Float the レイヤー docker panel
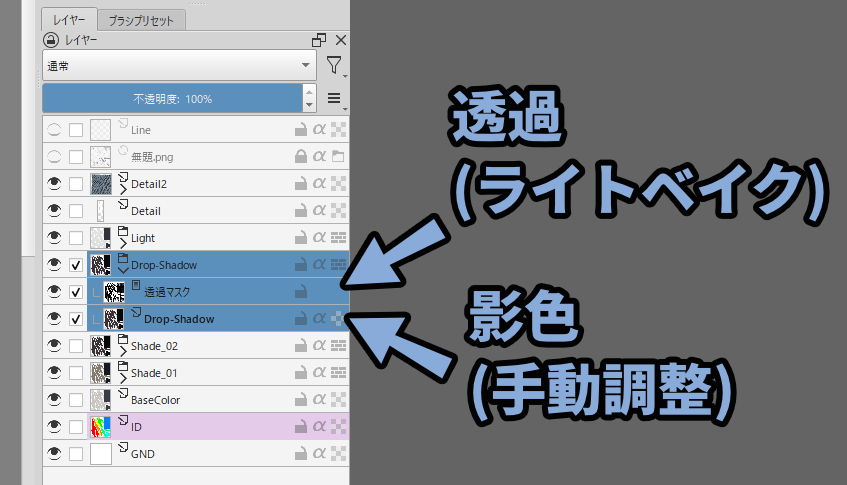Image resolution: width=847 pixels, height=485 pixels. pyautogui.click(x=319, y=40)
